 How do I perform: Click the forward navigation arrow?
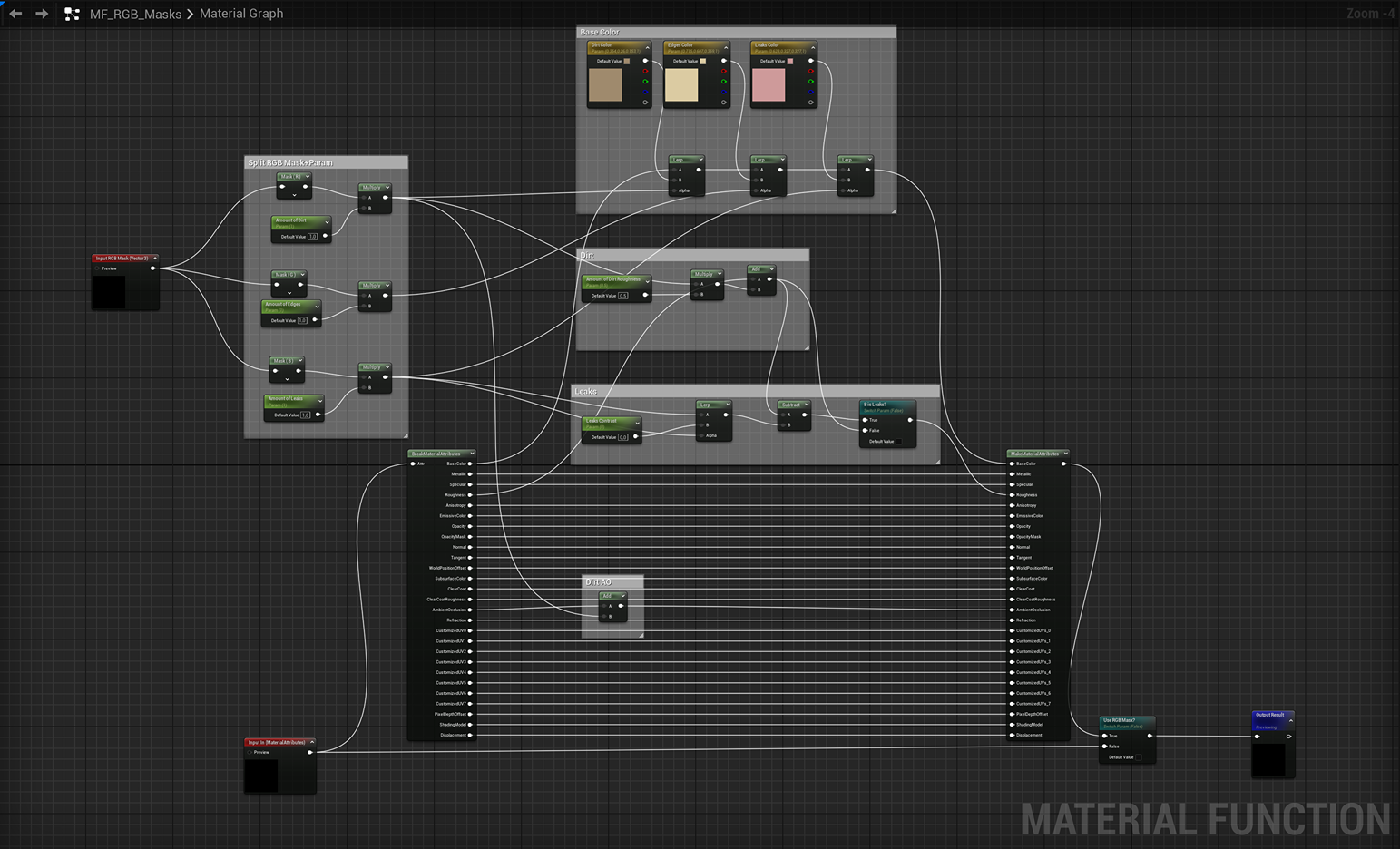42,14
